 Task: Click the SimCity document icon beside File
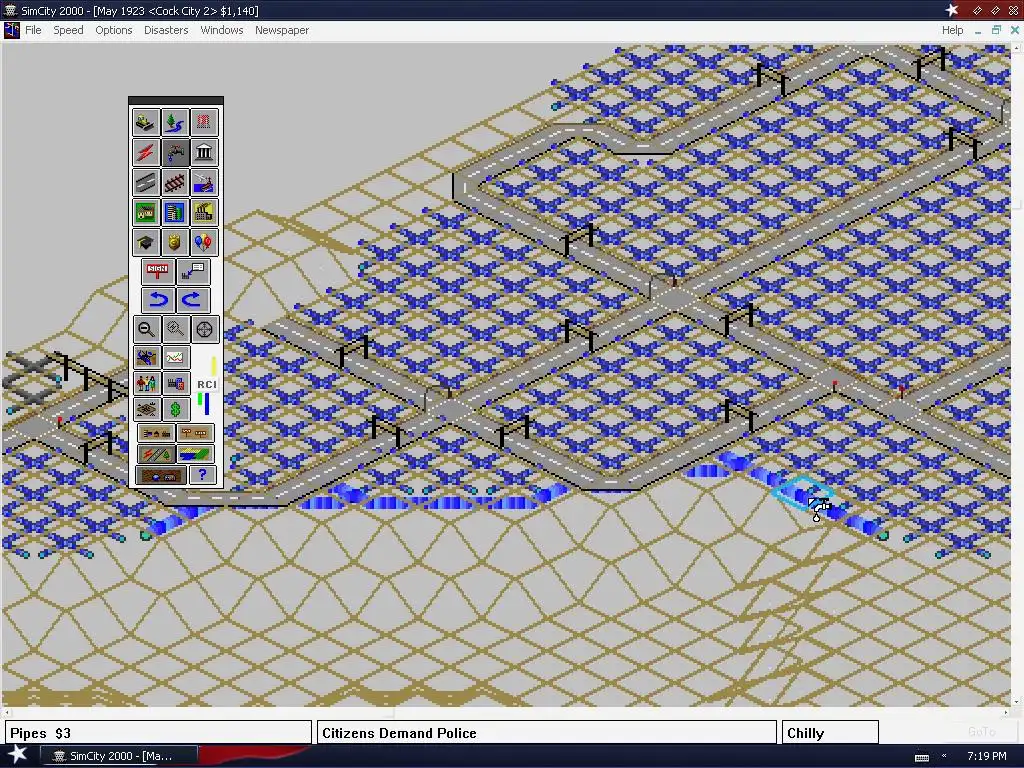11,30
